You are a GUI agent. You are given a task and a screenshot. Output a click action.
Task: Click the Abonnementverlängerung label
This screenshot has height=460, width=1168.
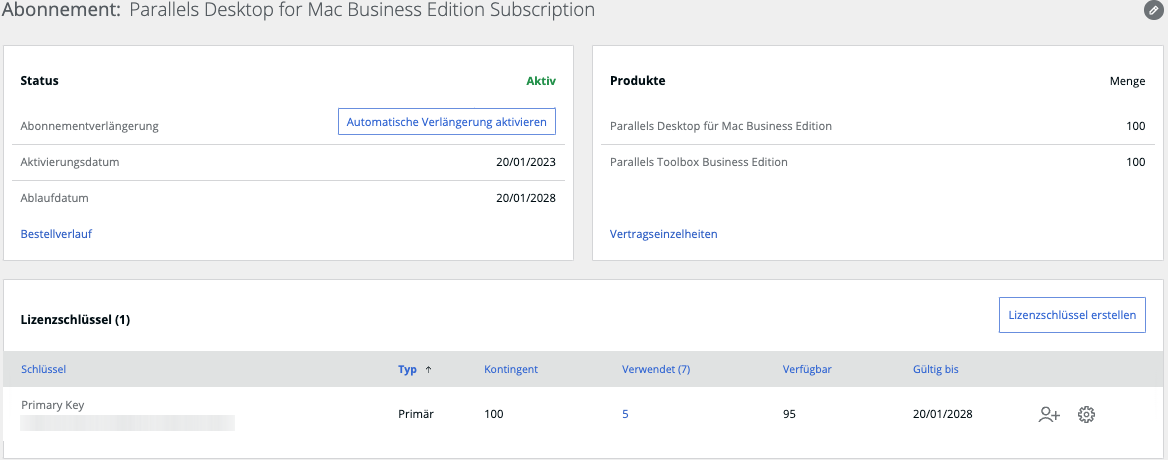pyautogui.click(x=89, y=126)
